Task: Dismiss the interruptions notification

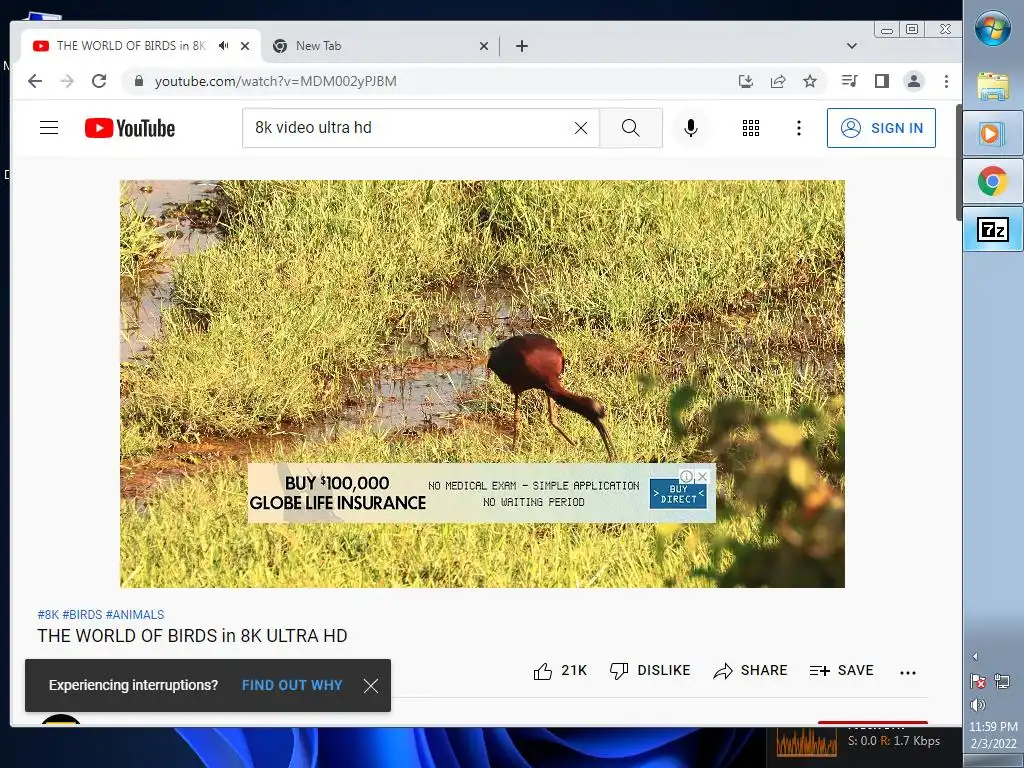Action: pos(371,686)
